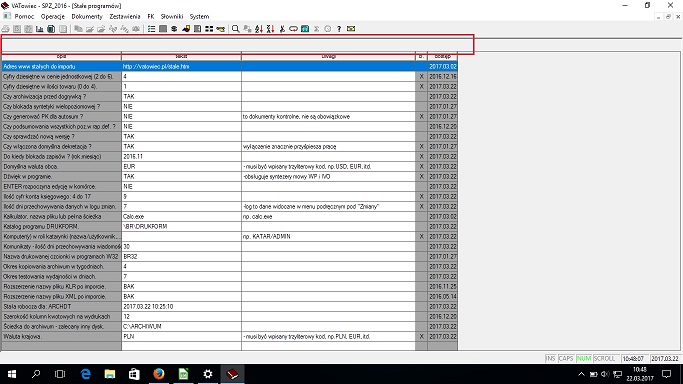Toggle X mark in 'Domyślna waluta obca' row
683x384 pixels.
[421, 166]
